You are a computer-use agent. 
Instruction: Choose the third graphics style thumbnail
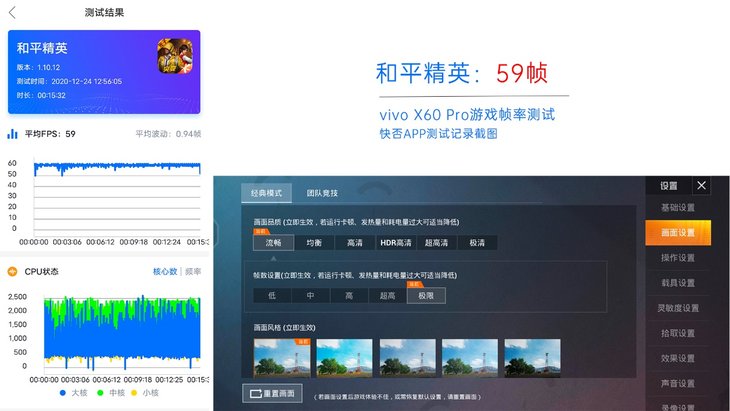[407, 356]
